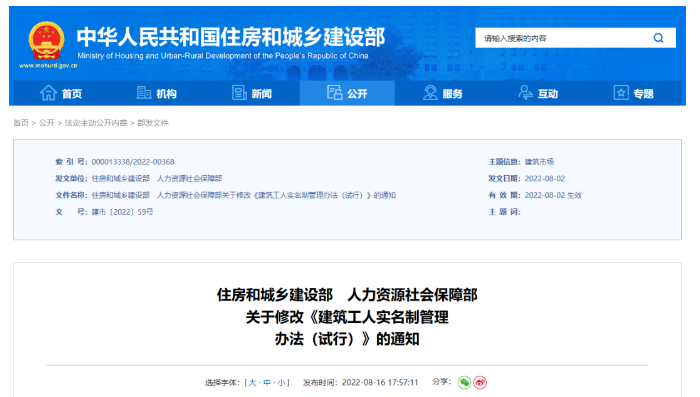Viewport: 700px width, 397px height.
Task: Click the index number 000013338/2022-00368
Action: (x=133, y=162)
